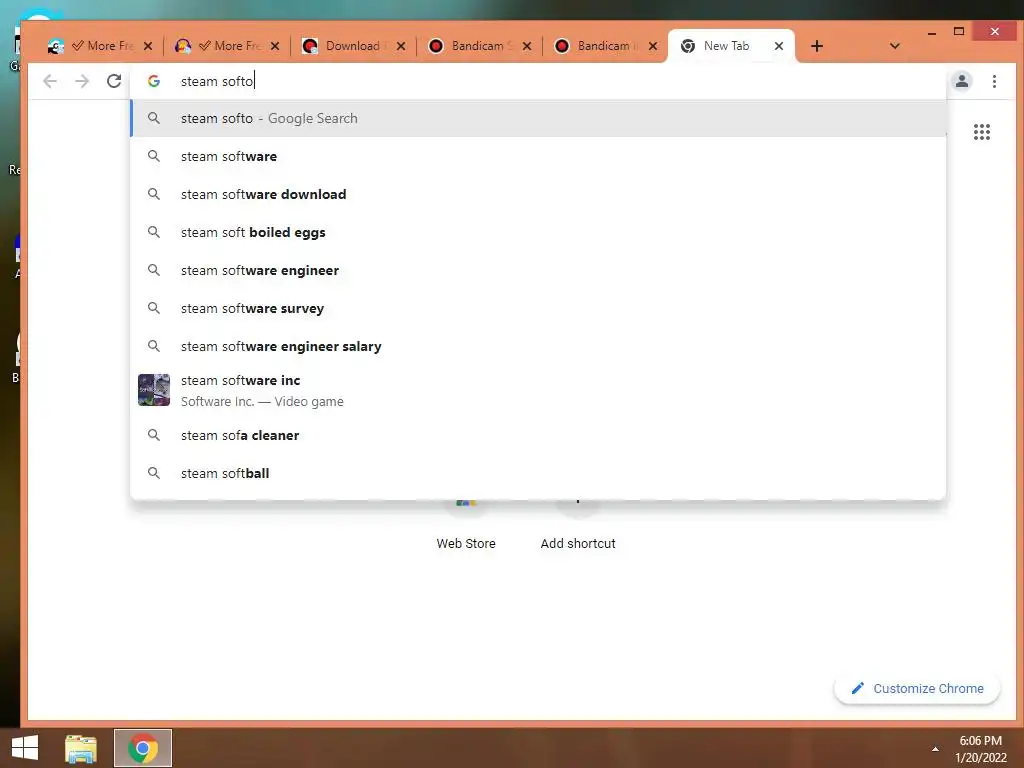This screenshot has width=1024, height=768.
Task: Close the second More Free tab
Action: (x=275, y=46)
